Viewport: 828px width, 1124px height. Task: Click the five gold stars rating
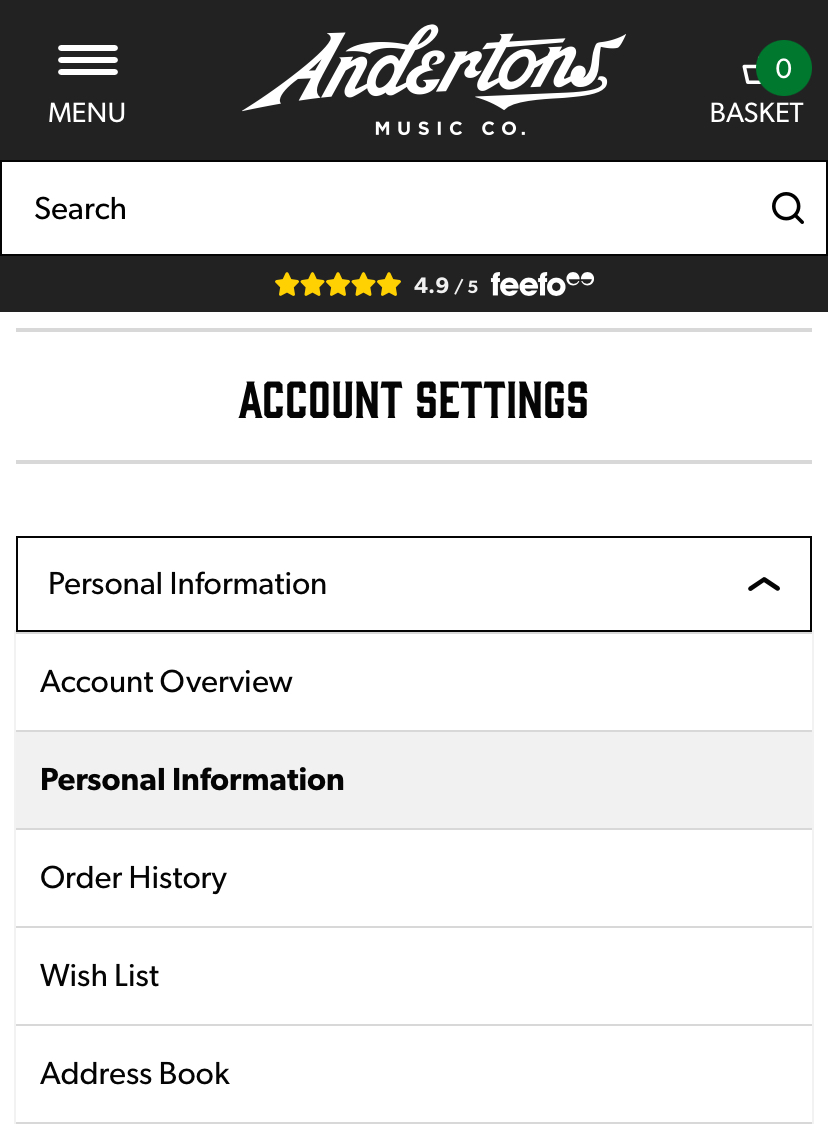(x=338, y=285)
